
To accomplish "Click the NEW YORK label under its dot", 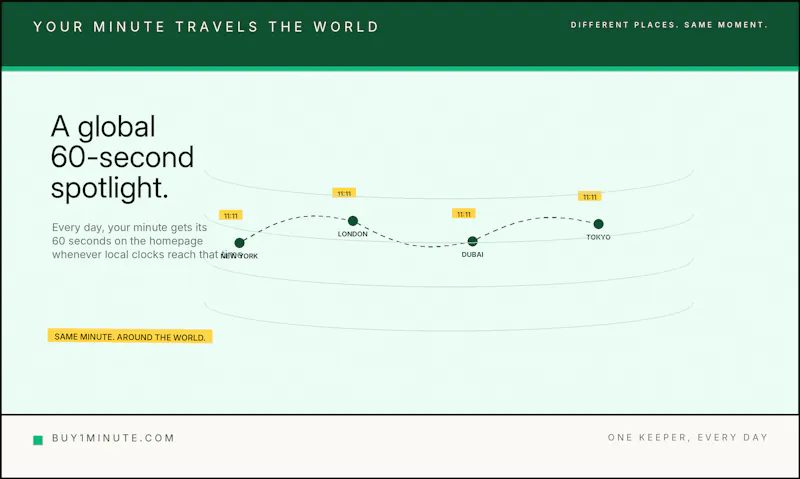I will click(x=239, y=256).
